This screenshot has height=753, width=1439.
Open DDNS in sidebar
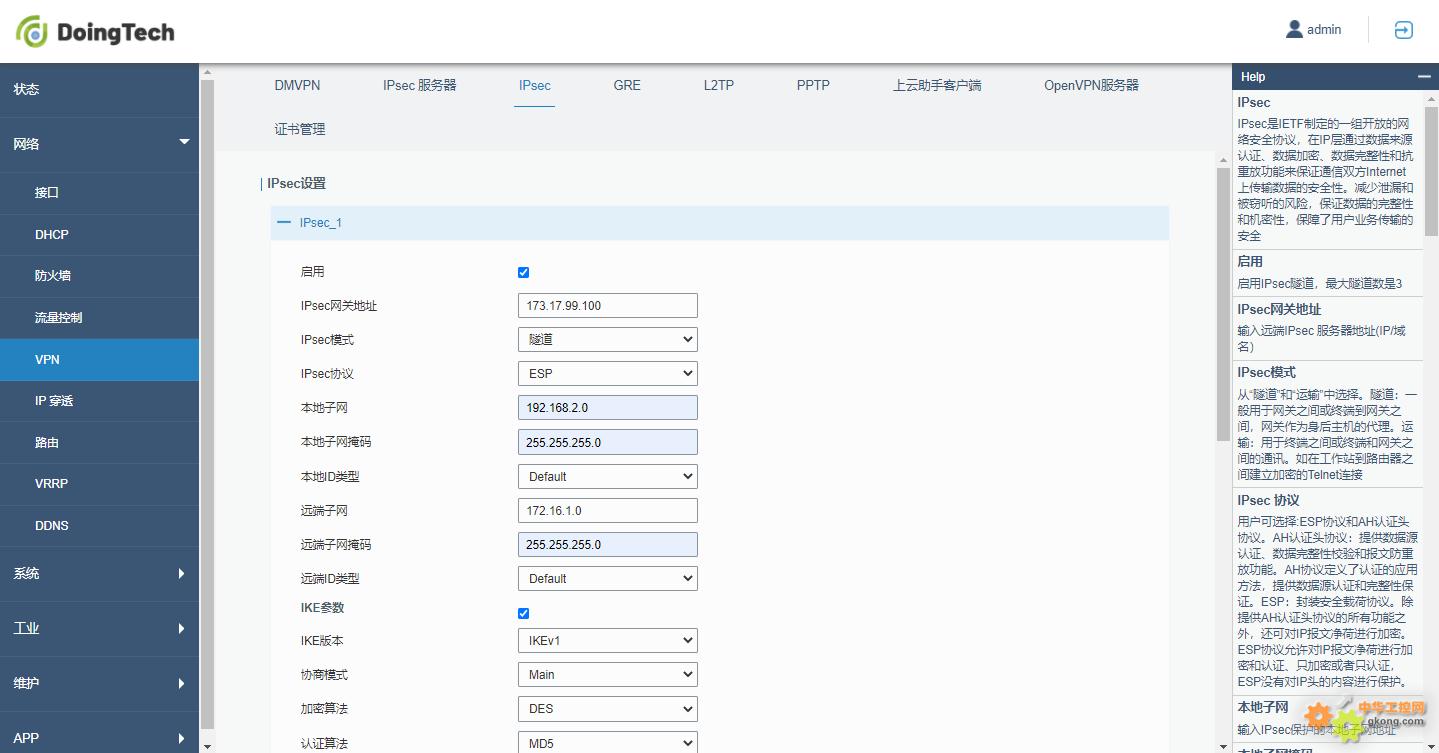click(100, 525)
